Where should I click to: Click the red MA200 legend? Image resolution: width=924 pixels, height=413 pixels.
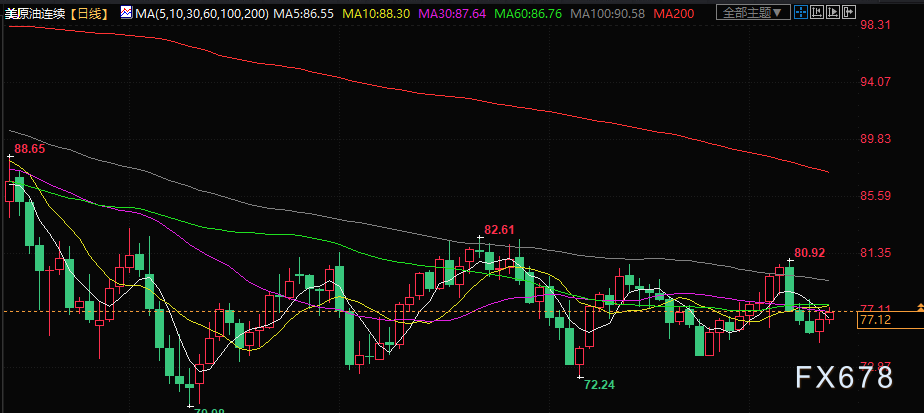pyautogui.click(x=672, y=13)
